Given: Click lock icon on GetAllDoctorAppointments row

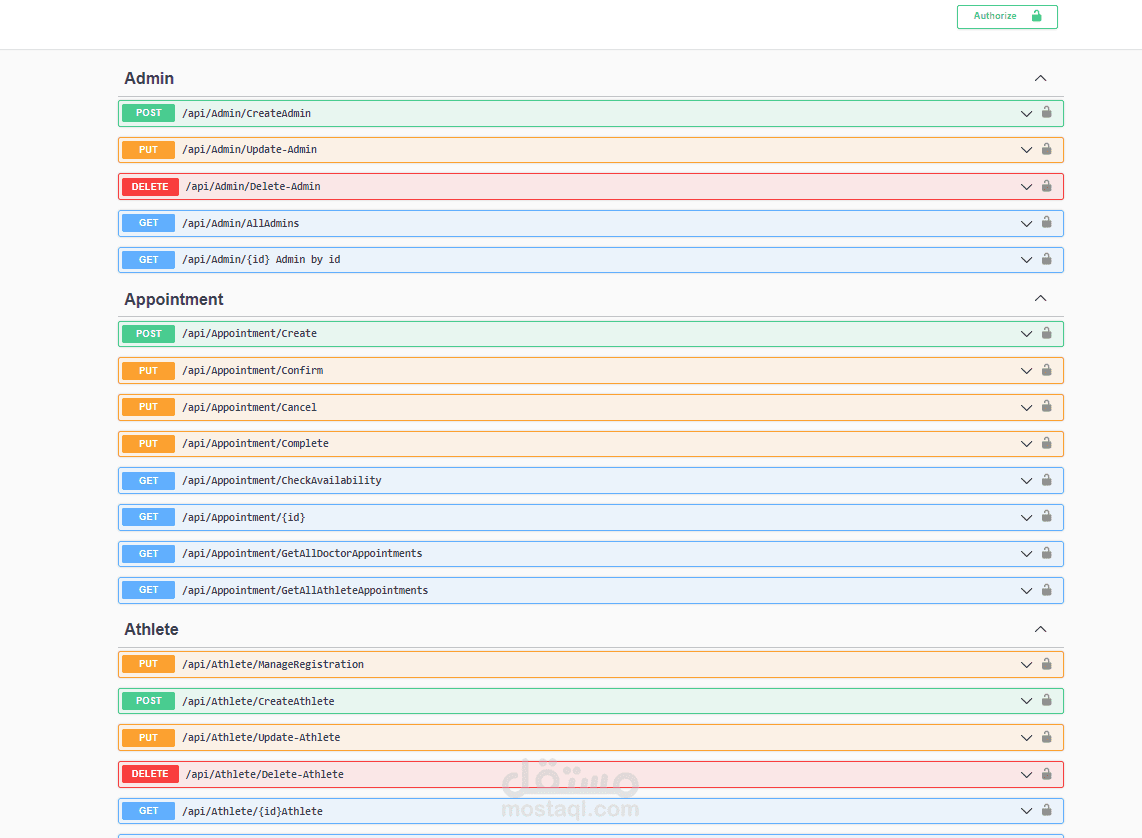Looking at the screenshot, I should pyautogui.click(x=1047, y=553).
